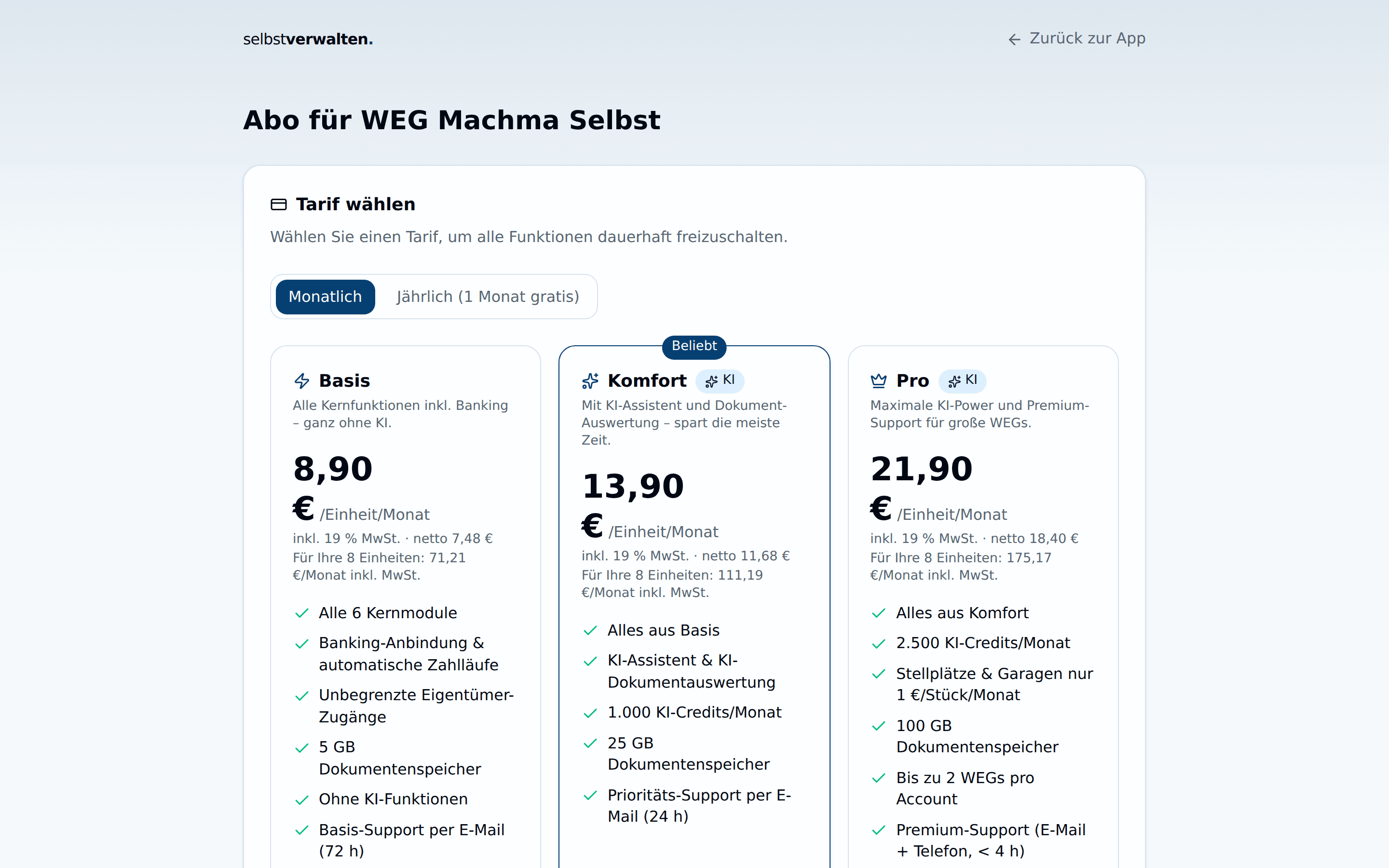The width and height of the screenshot is (1389, 868).
Task: Click the credit card icon next to Tarif wählen
Action: (278, 204)
